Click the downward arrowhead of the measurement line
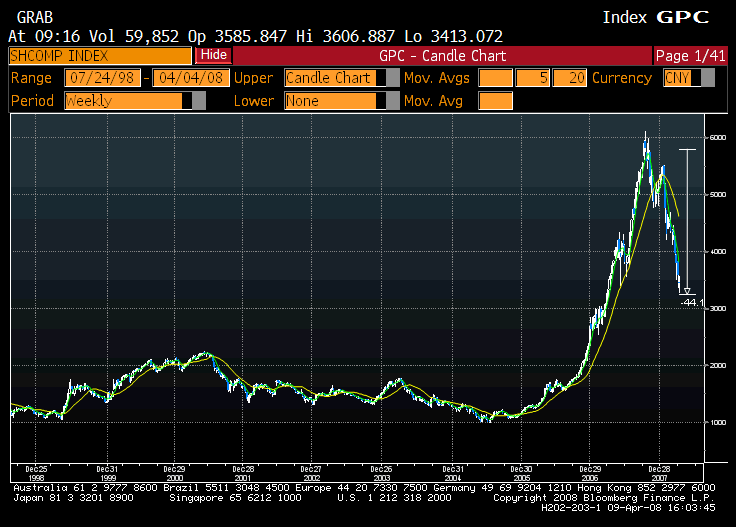 (x=686, y=291)
